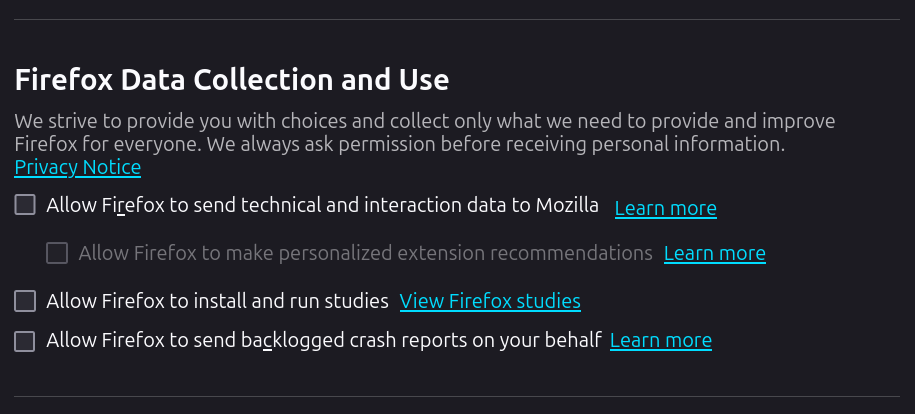Open the Privacy Notice link
The height and width of the screenshot is (414, 915).
77,167
